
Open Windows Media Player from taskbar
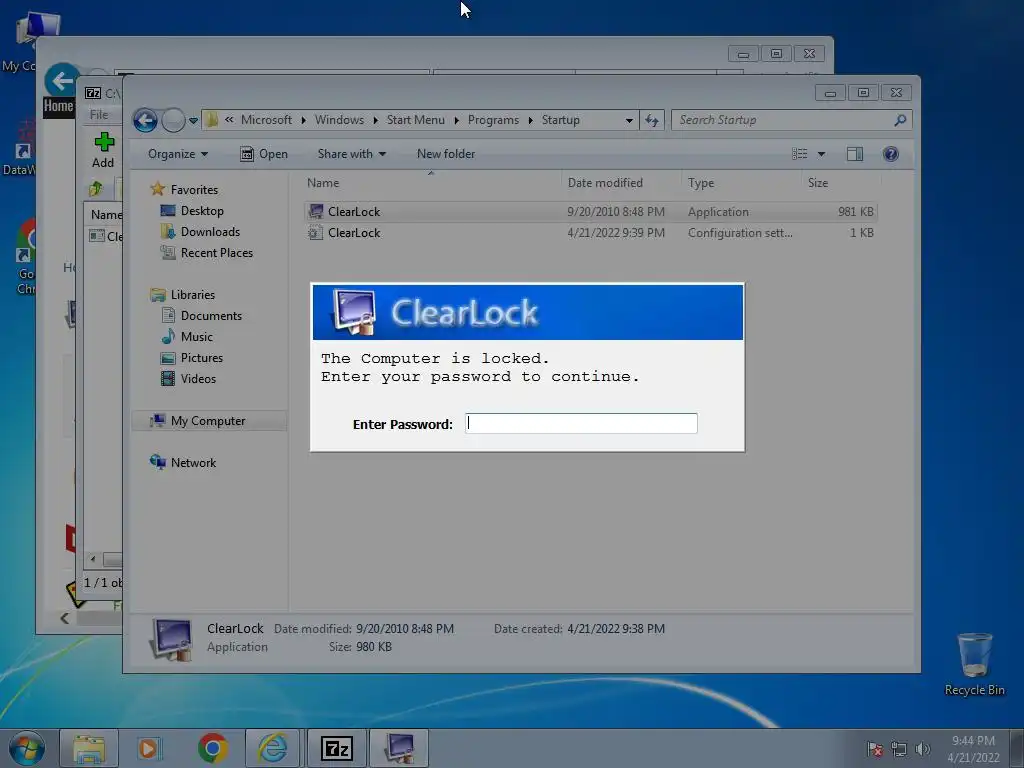tap(149, 748)
